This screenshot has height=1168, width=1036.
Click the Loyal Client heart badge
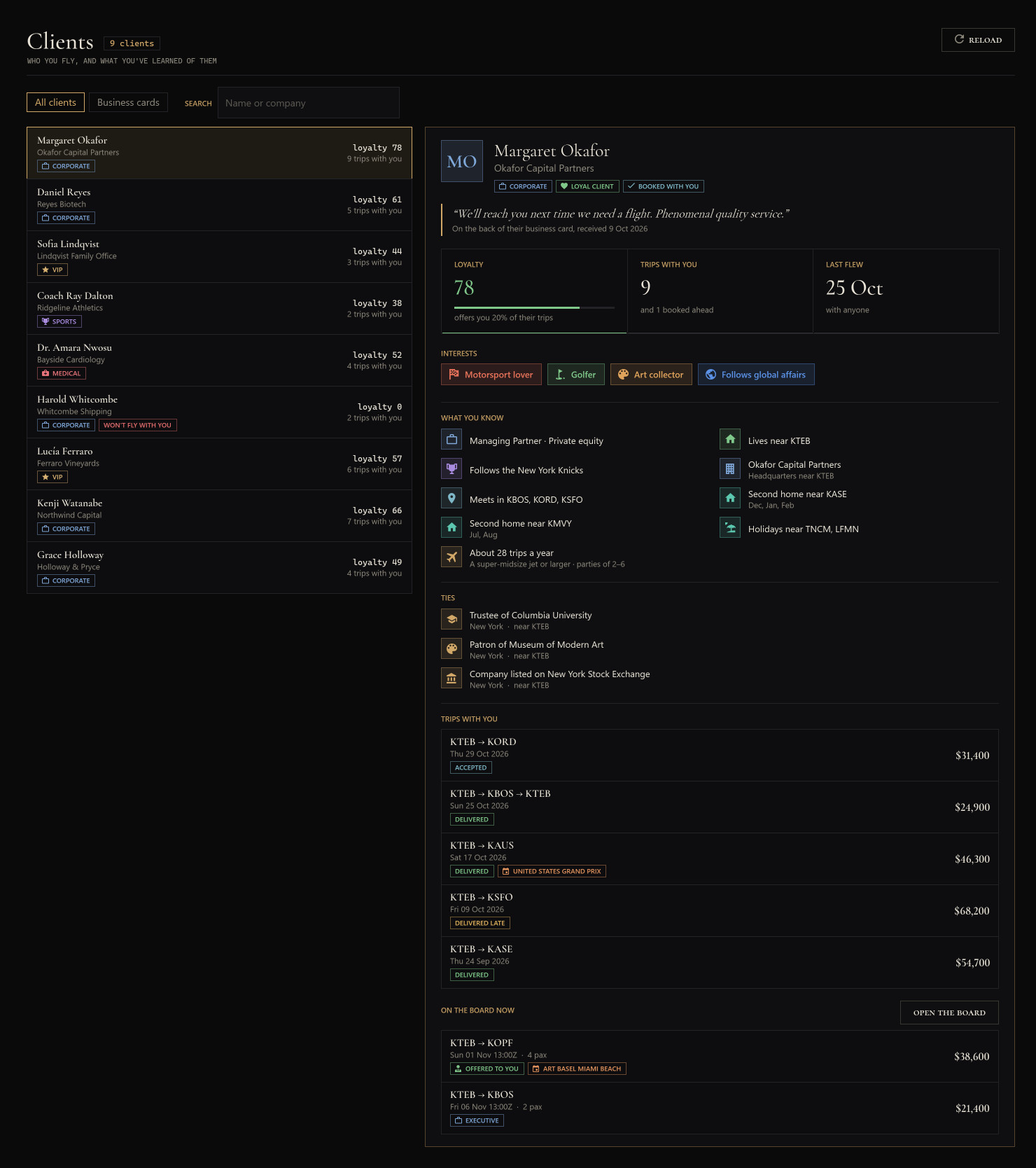pos(587,186)
